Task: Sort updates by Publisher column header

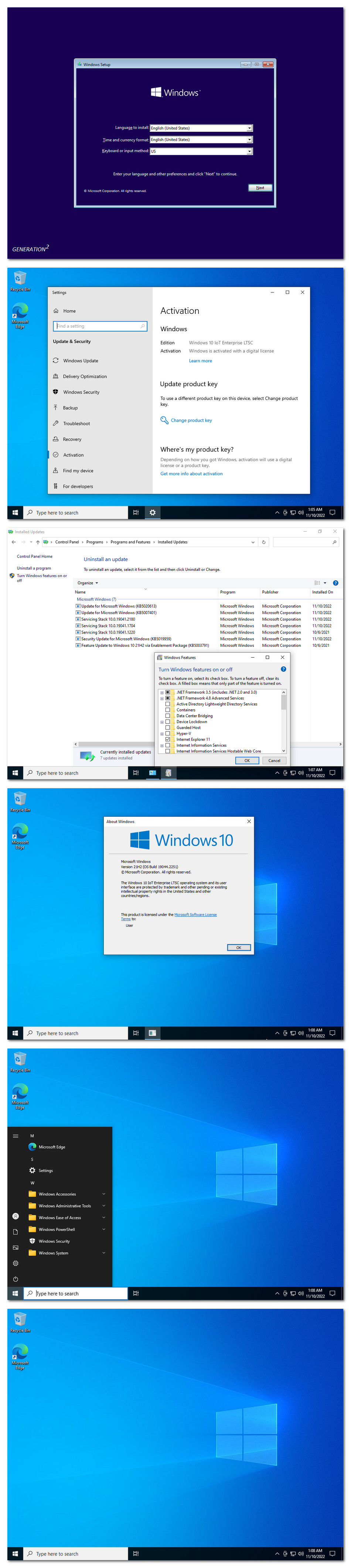Action: tap(284, 592)
